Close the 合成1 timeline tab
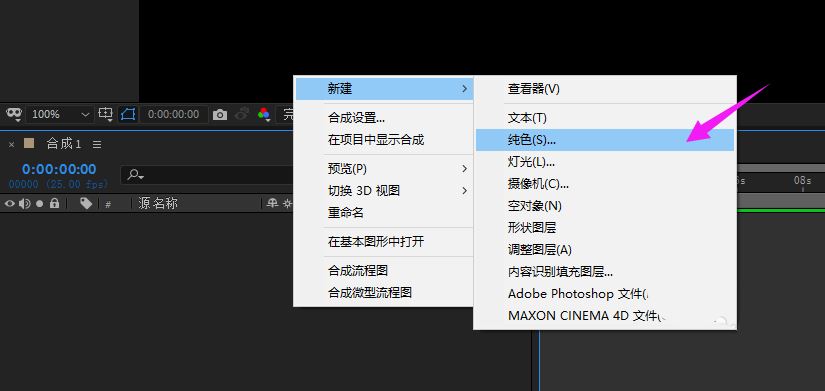Screen dimensions: 825x391 coord(12,144)
